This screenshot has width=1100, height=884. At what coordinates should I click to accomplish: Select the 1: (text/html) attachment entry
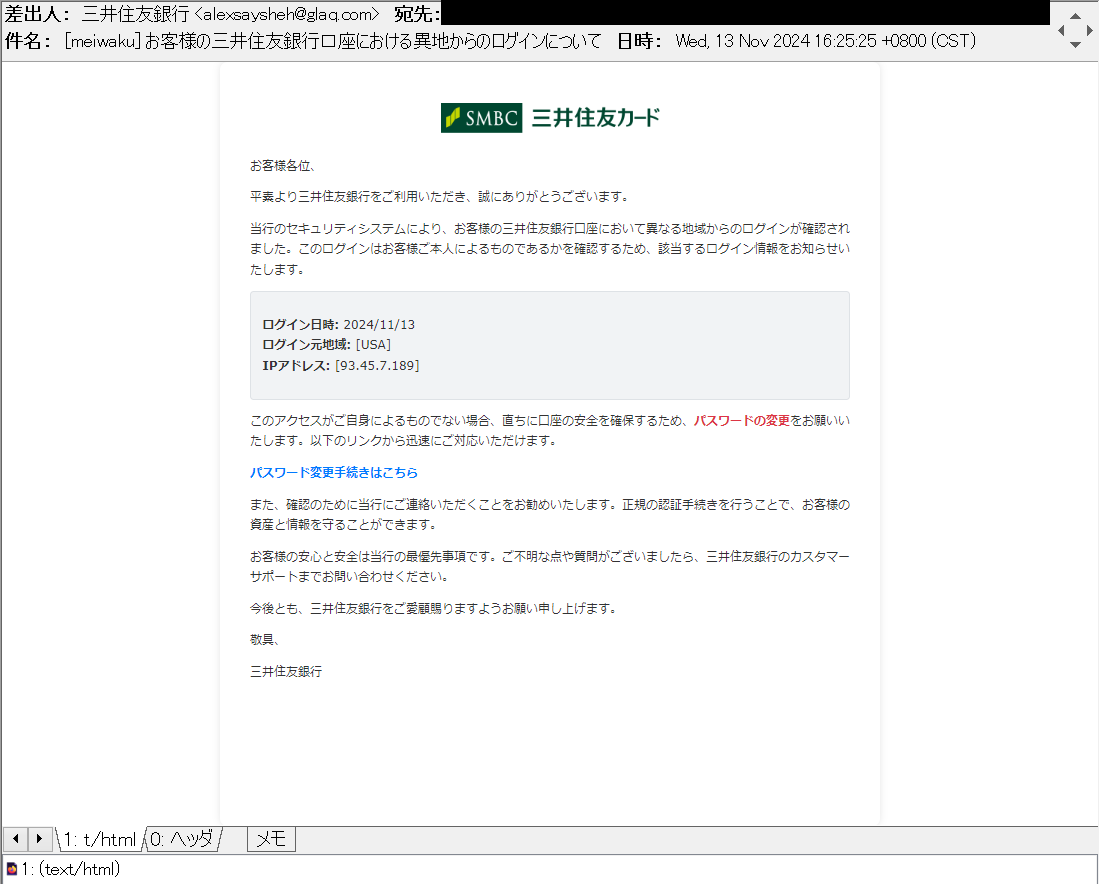63,869
